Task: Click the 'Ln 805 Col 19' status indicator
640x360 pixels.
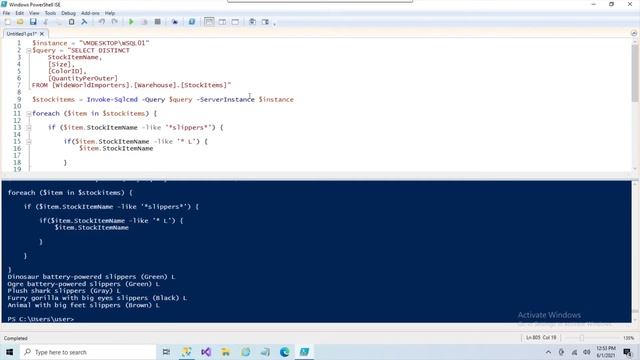Action: (x=541, y=338)
